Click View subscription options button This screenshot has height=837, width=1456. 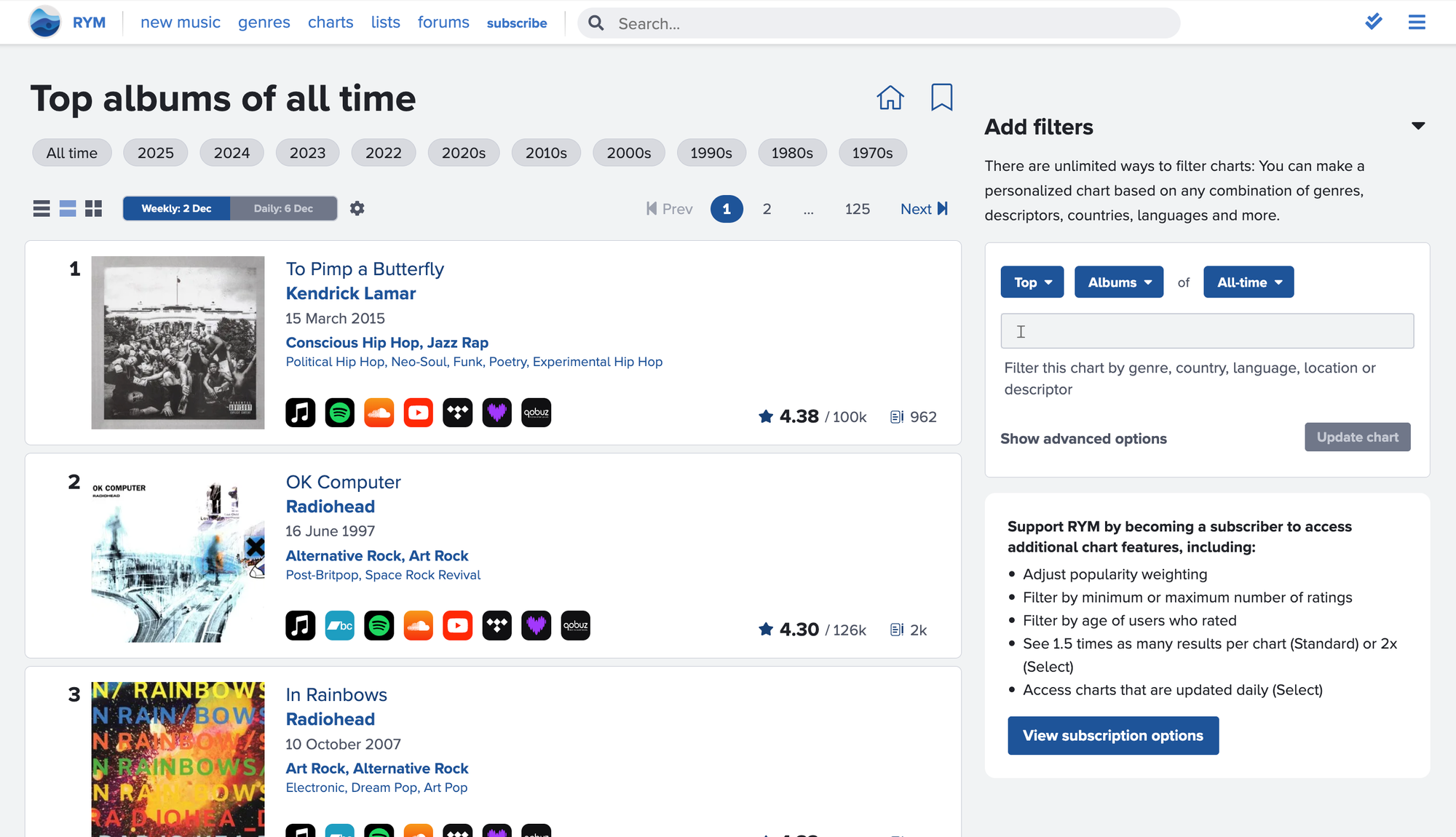point(1112,736)
